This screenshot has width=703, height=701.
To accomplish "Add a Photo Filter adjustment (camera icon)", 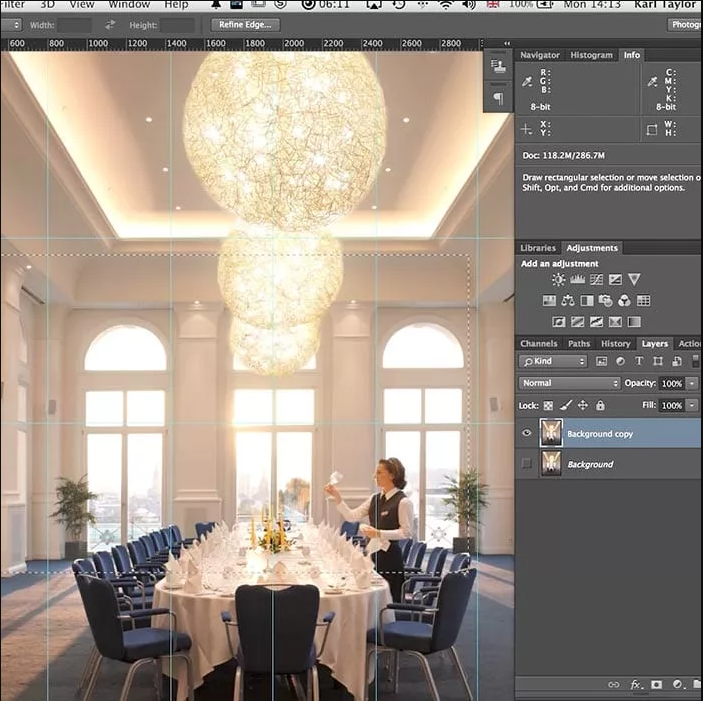I will coord(606,300).
